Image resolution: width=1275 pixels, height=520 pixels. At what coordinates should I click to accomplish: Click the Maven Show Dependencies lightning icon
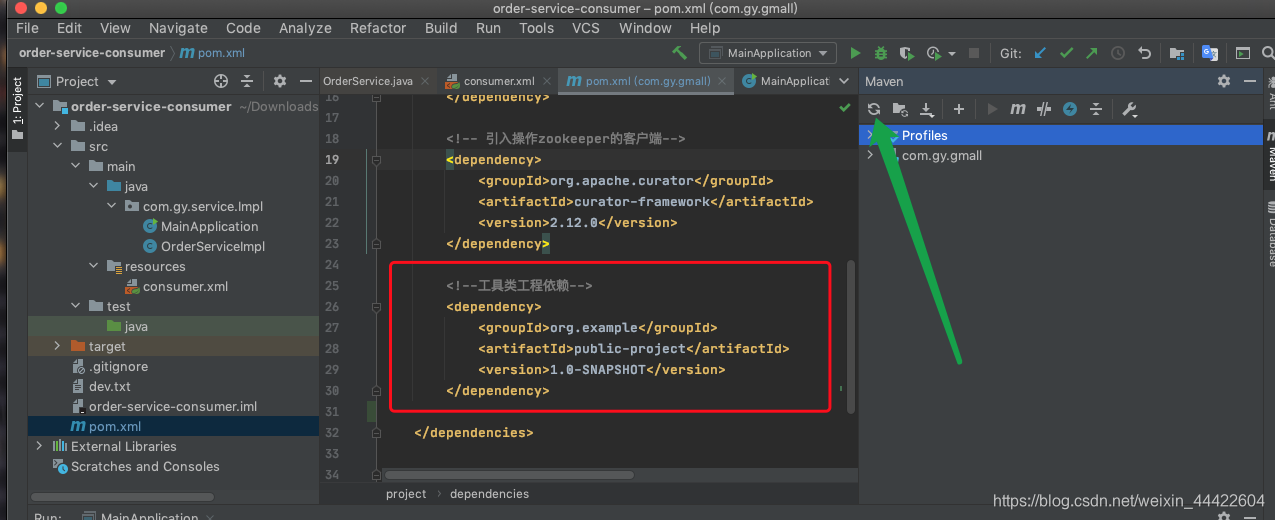pyautogui.click(x=1070, y=109)
